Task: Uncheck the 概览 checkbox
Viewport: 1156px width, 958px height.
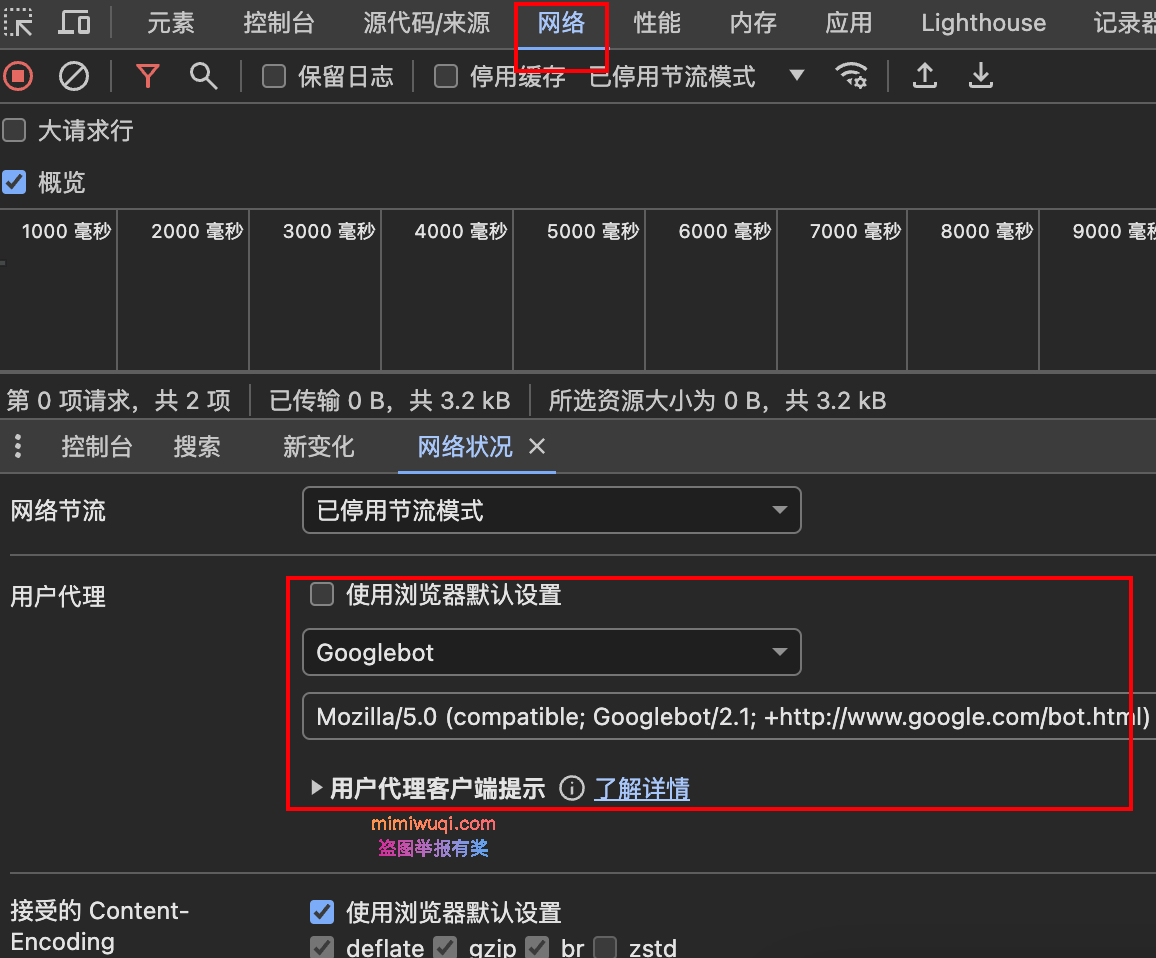Action: [14, 182]
